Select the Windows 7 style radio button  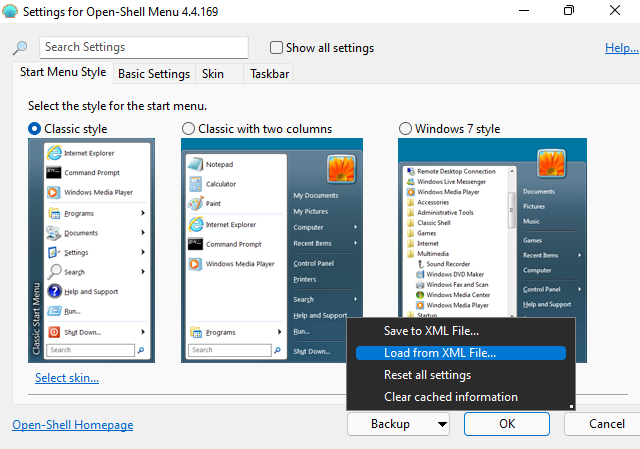405,129
